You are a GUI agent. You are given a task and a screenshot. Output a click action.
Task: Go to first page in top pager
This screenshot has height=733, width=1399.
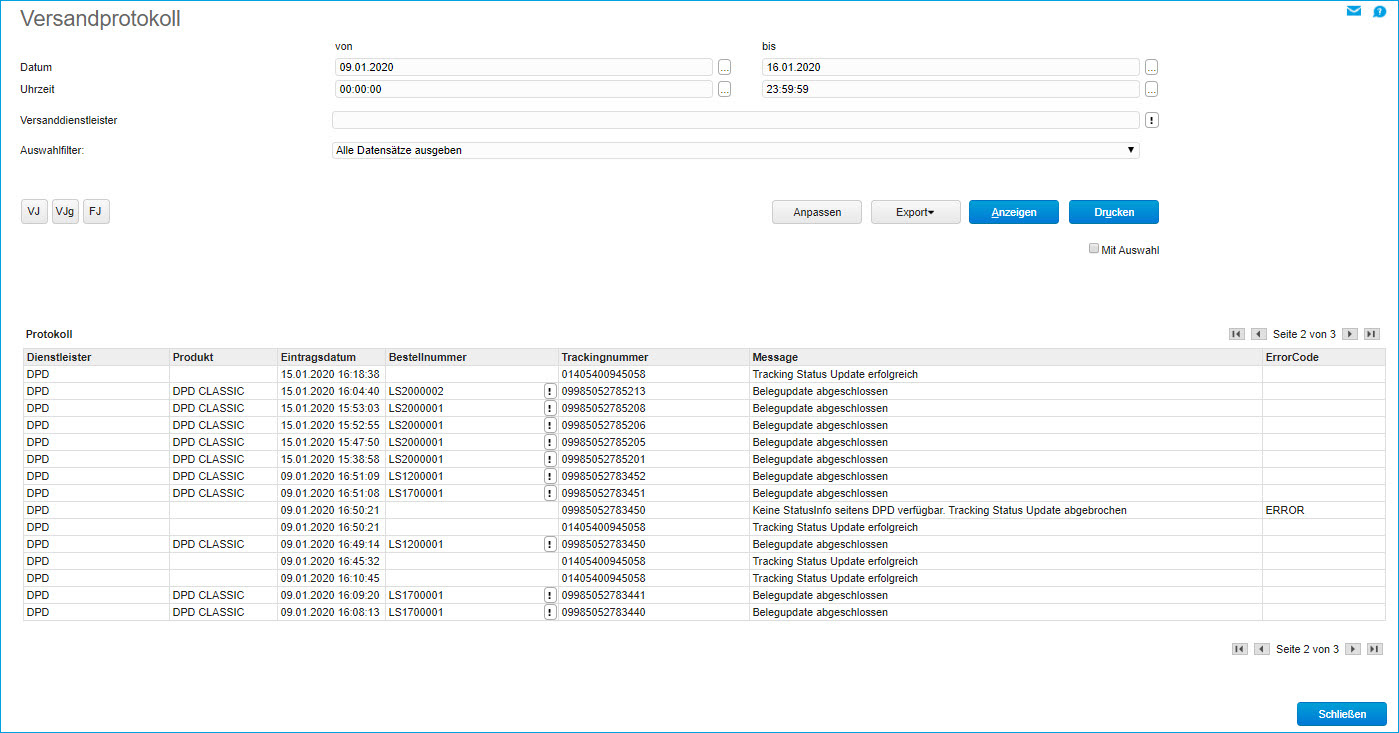pos(1237,334)
